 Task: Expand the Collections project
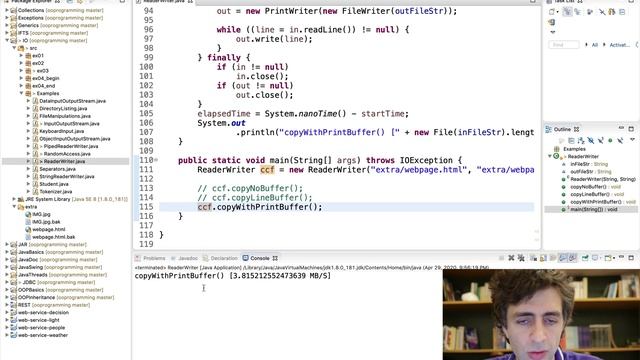[x=7, y=10]
